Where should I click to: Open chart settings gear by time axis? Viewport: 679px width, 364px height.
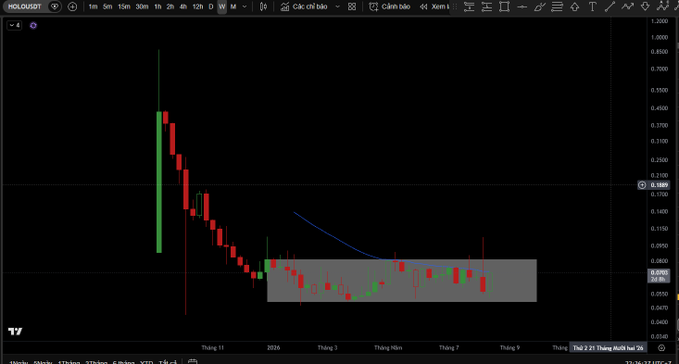(661, 348)
